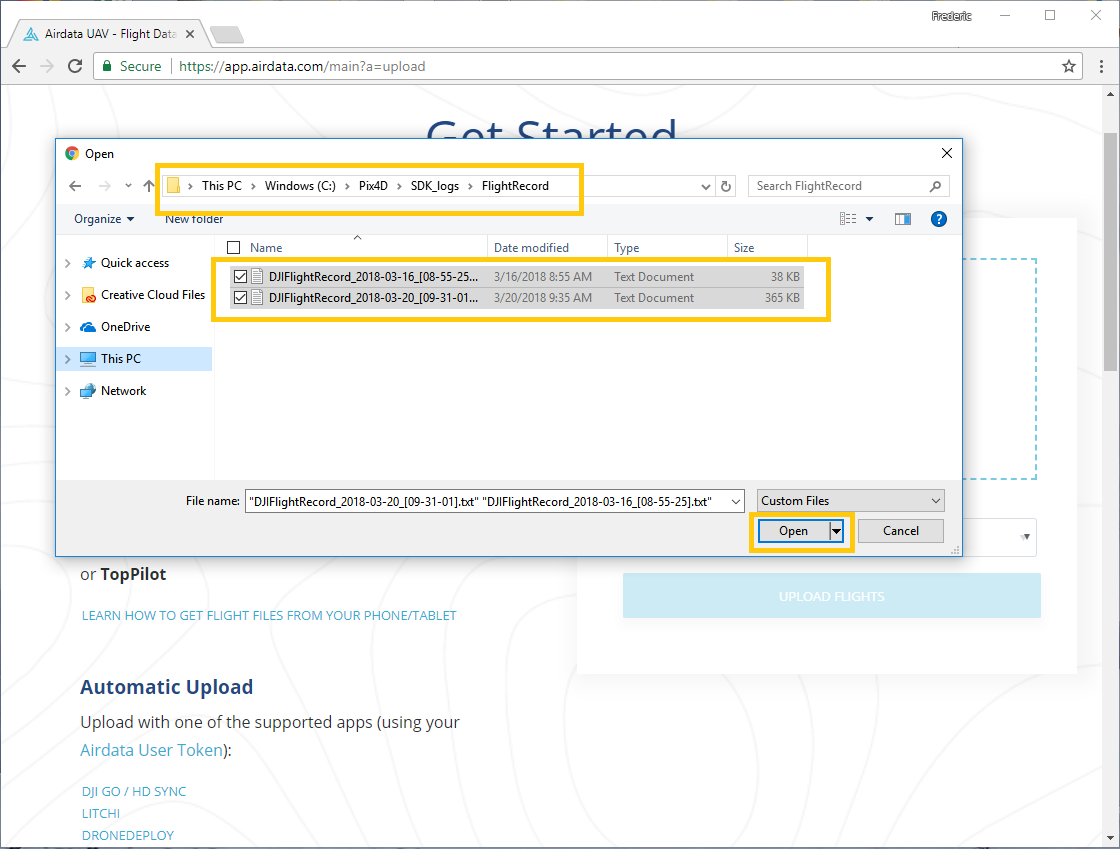Image resolution: width=1120 pixels, height=849 pixels.
Task: Reload the Airdata page
Action: tap(75, 66)
